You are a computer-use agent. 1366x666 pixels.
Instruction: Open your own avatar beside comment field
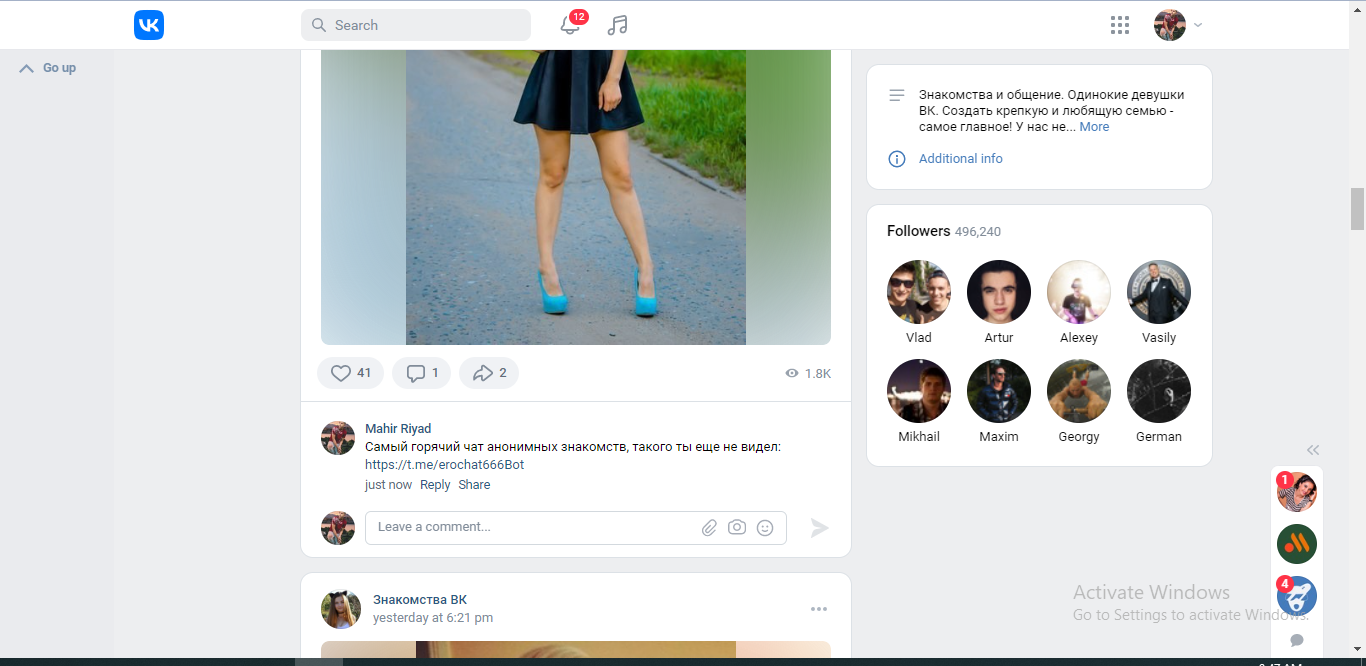point(338,528)
